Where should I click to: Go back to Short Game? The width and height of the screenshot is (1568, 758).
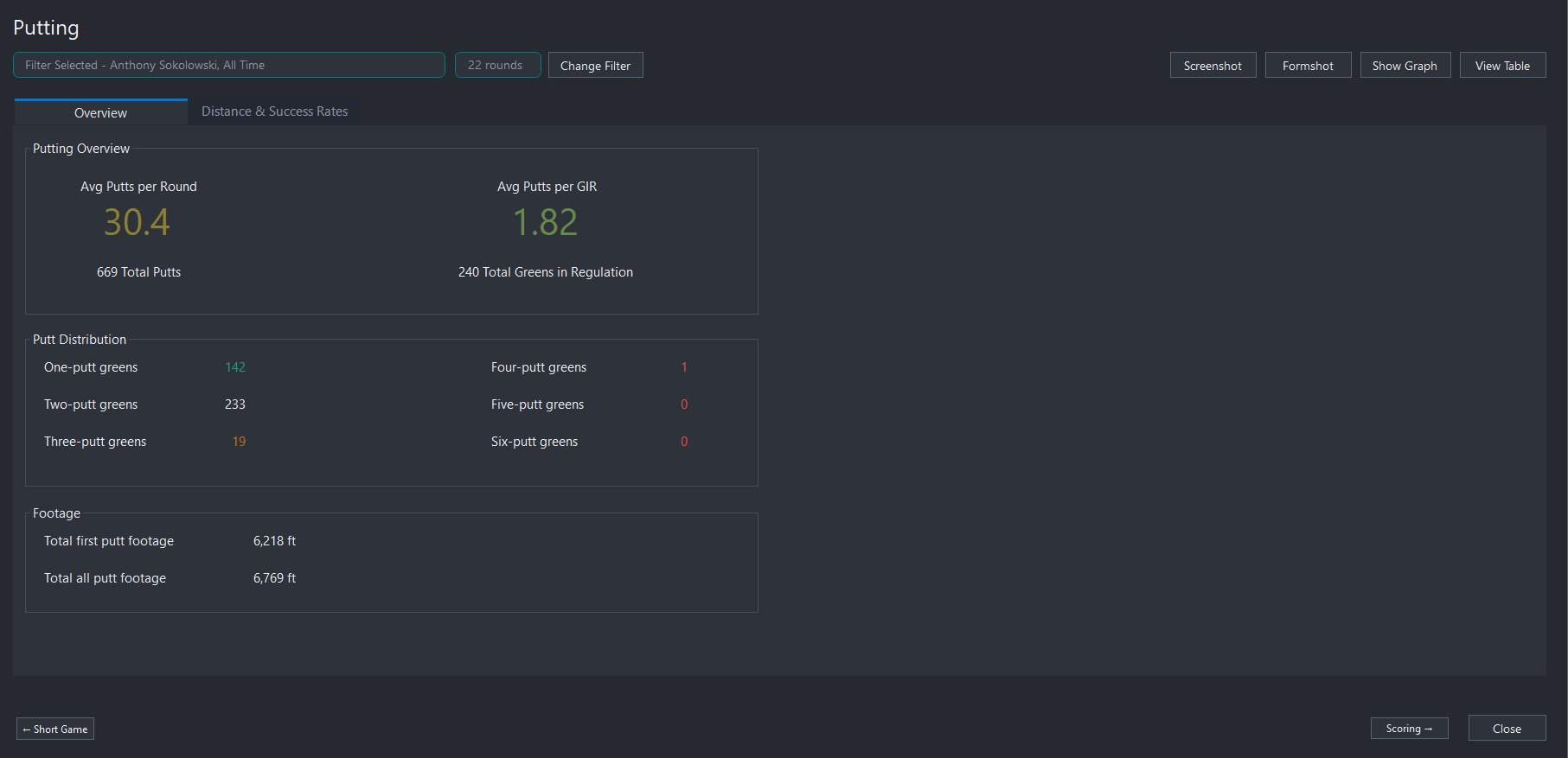click(x=55, y=729)
